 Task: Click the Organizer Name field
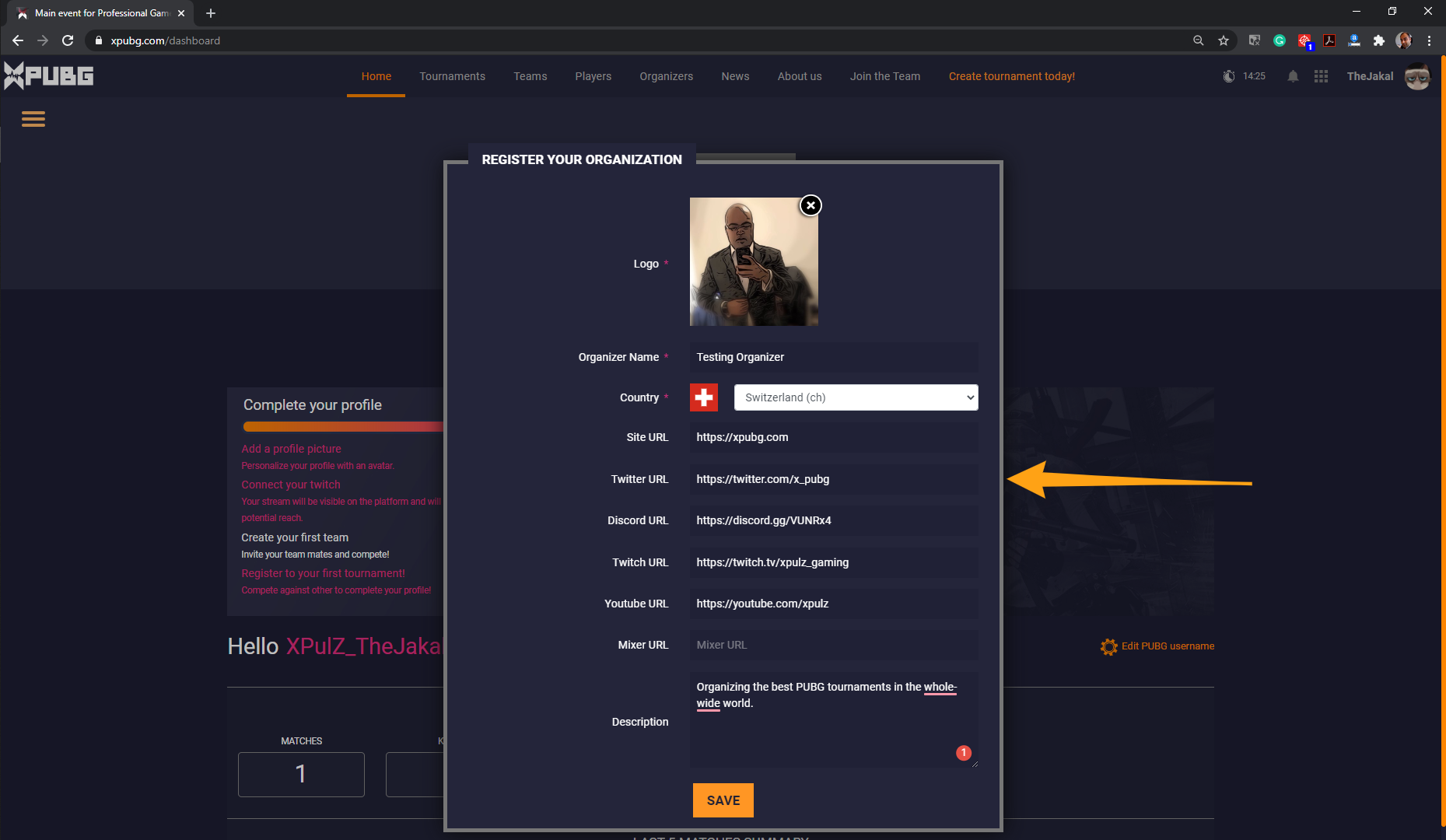click(x=834, y=357)
